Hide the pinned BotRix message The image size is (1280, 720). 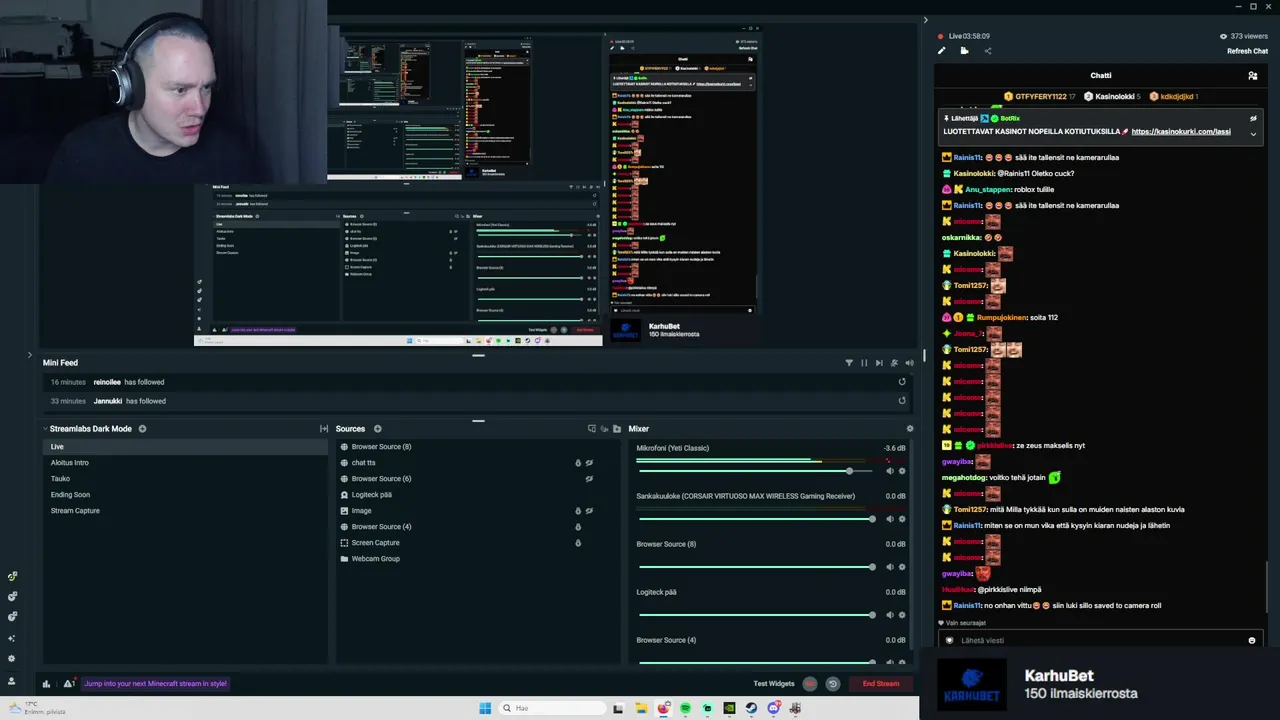(1253, 118)
